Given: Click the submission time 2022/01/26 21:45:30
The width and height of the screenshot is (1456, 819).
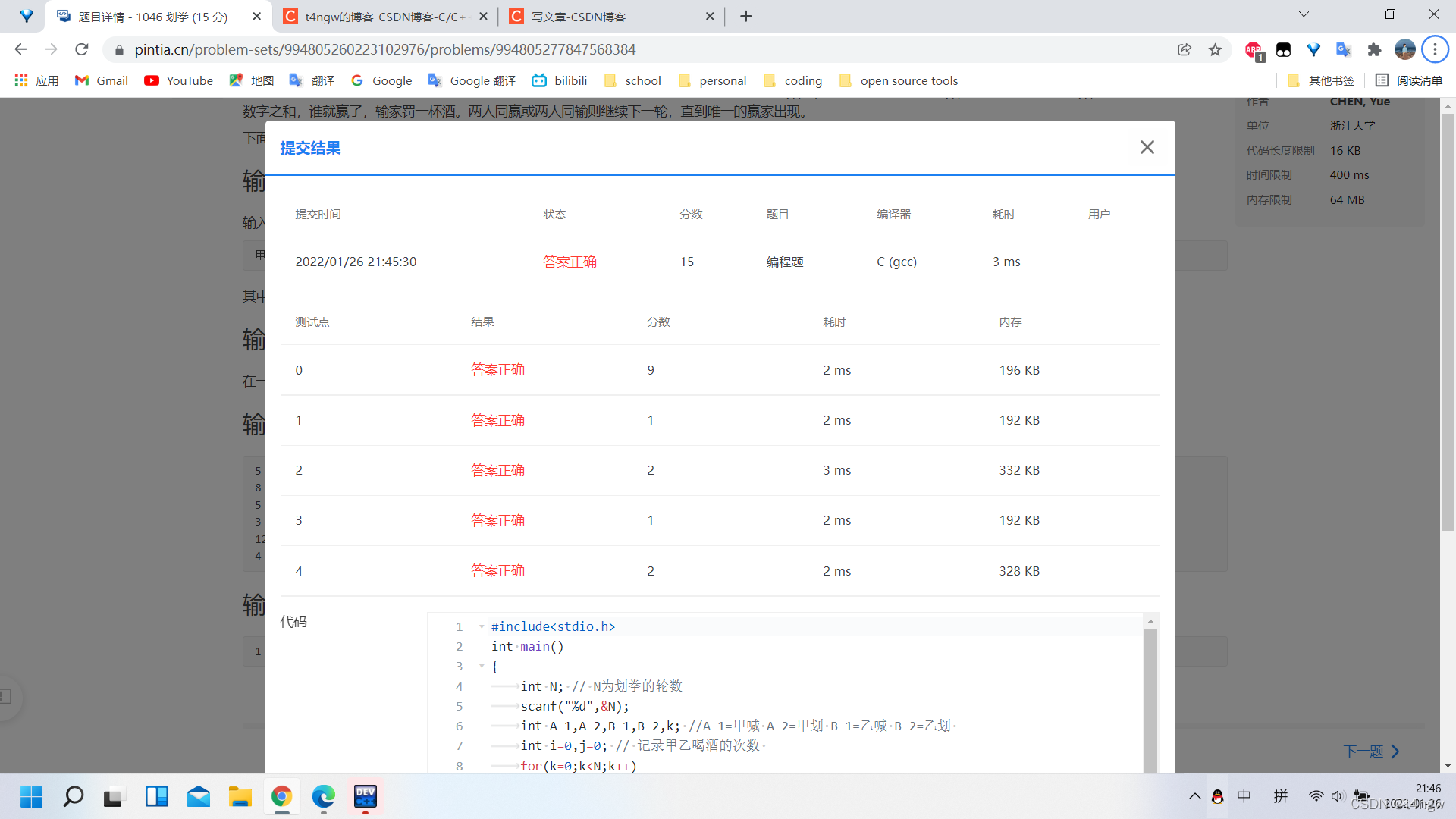Looking at the screenshot, I should coord(356,262).
